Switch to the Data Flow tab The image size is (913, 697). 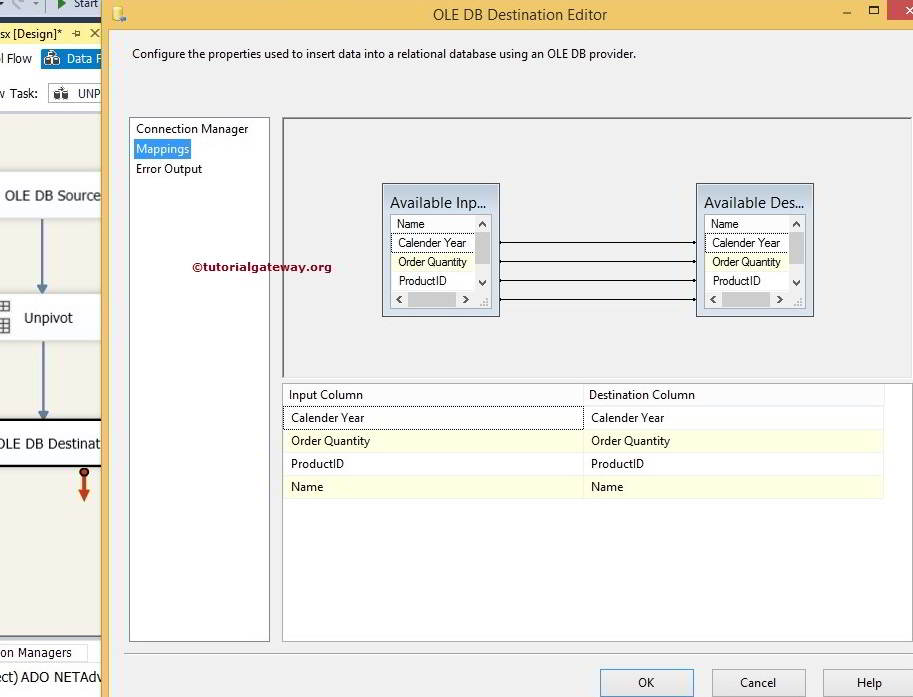[72, 59]
